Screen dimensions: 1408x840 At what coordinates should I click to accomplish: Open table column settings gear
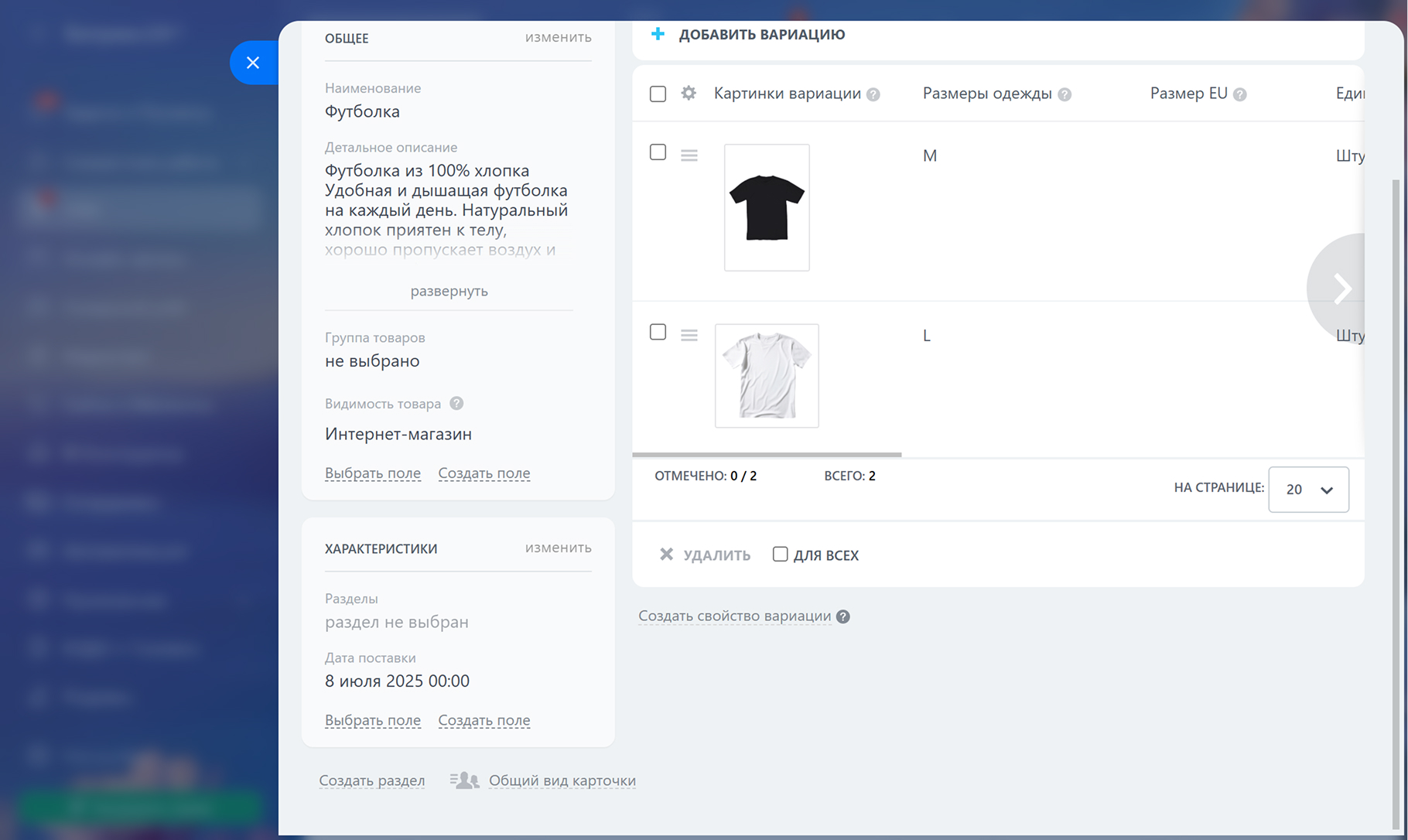click(689, 94)
